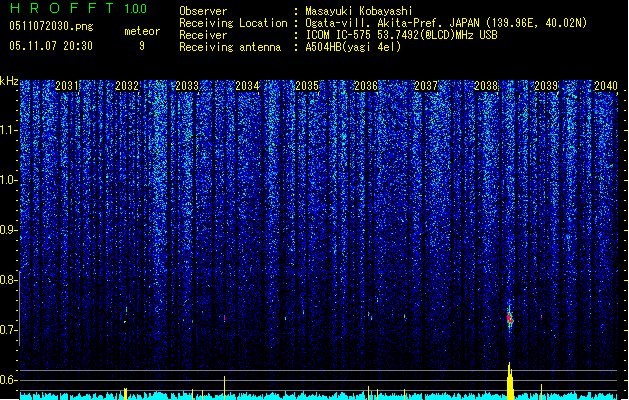Click the 0.7 kHz frequency axis label
The image size is (629, 400).
[9, 330]
